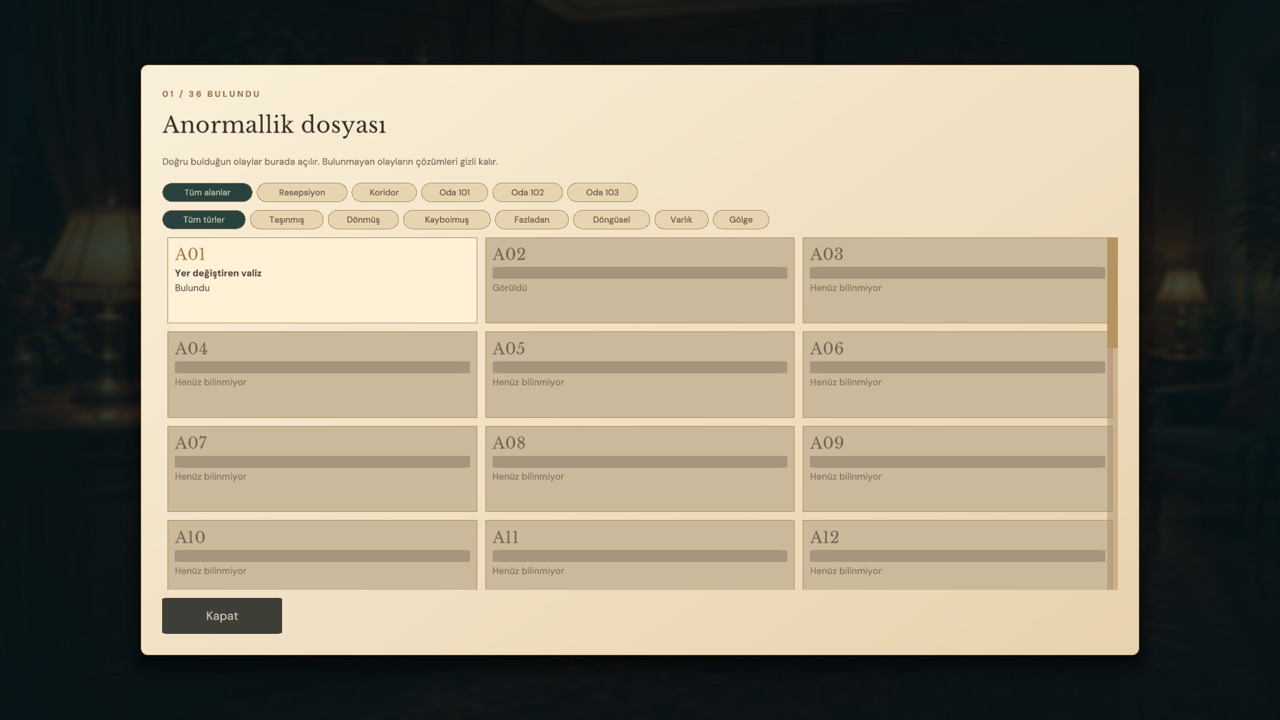Show only Oda 103 anomalies
1280x720 pixels.
(x=602, y=192)
